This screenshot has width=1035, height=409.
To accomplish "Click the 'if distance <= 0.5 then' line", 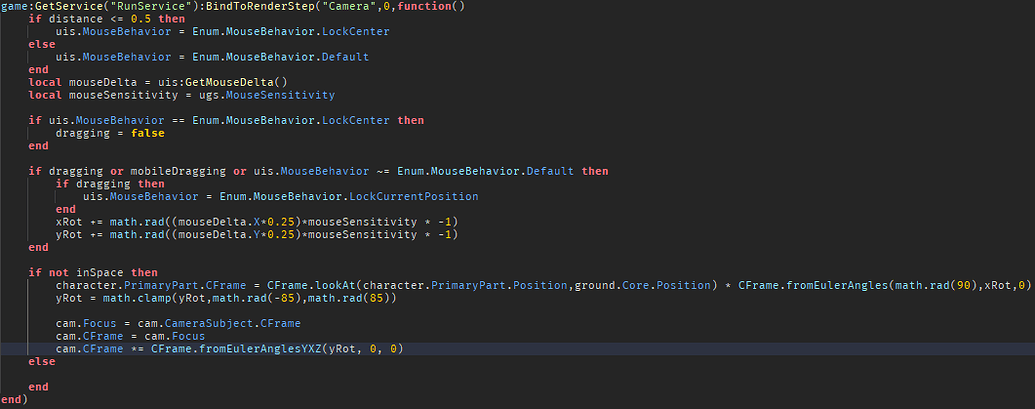I will coord(107,19).
